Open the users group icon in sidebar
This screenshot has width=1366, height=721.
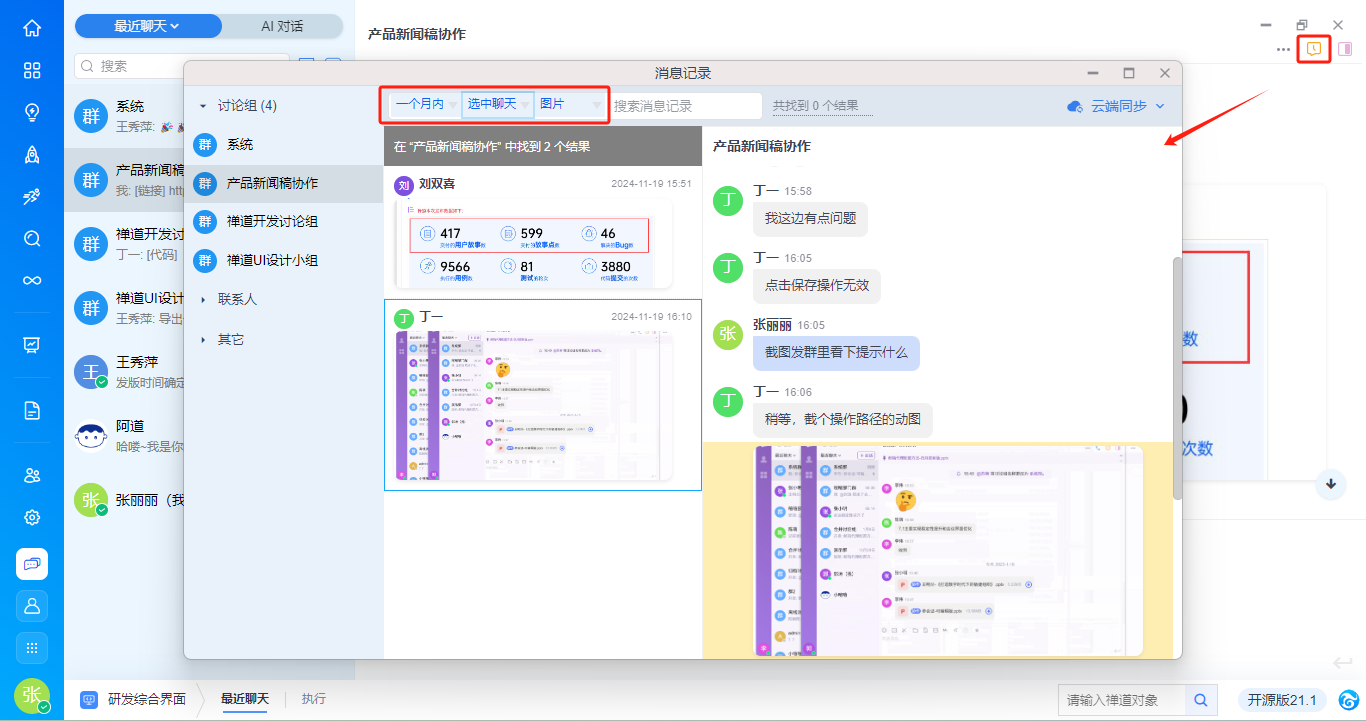click(32, 475)
